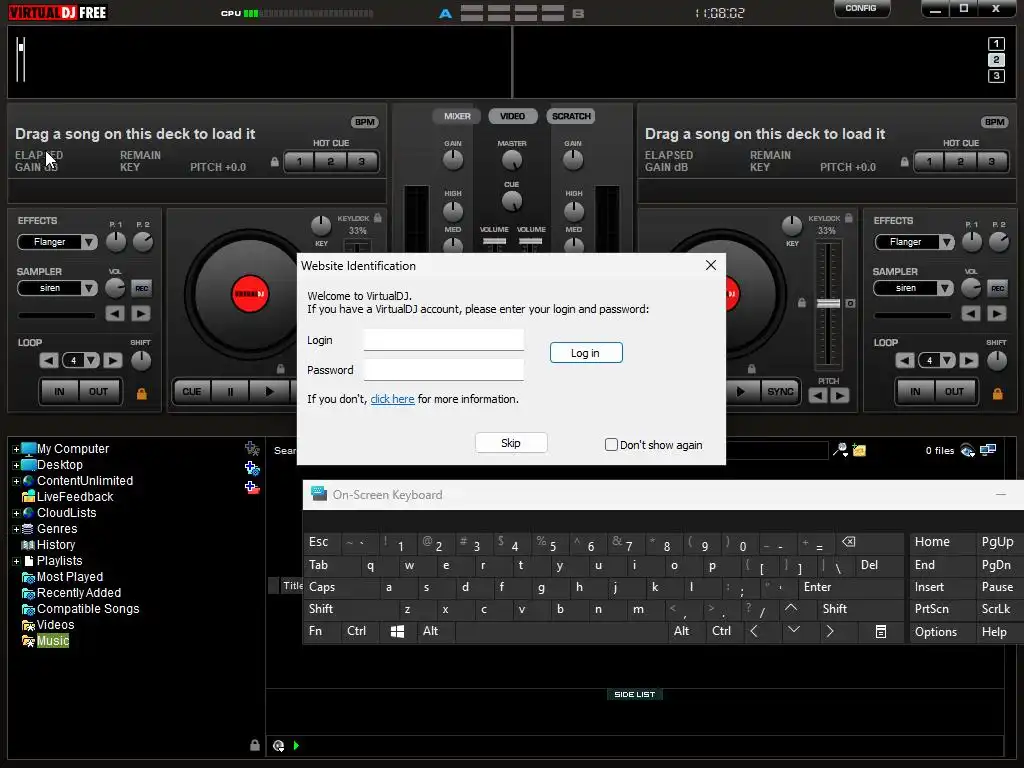Toggle right deck loop smart lock icon
1024x768 pixels.
[997, 393]
